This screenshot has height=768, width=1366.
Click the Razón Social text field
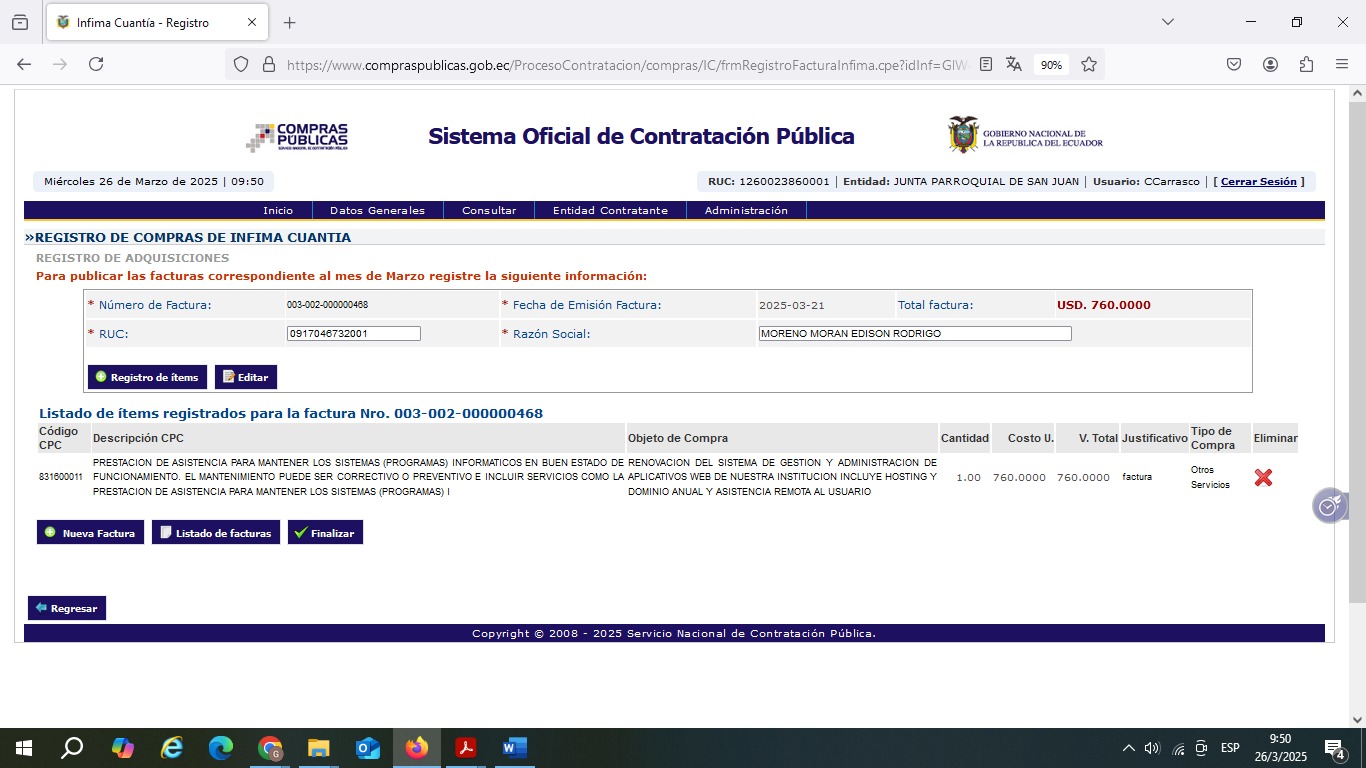[x=914, y=334]
